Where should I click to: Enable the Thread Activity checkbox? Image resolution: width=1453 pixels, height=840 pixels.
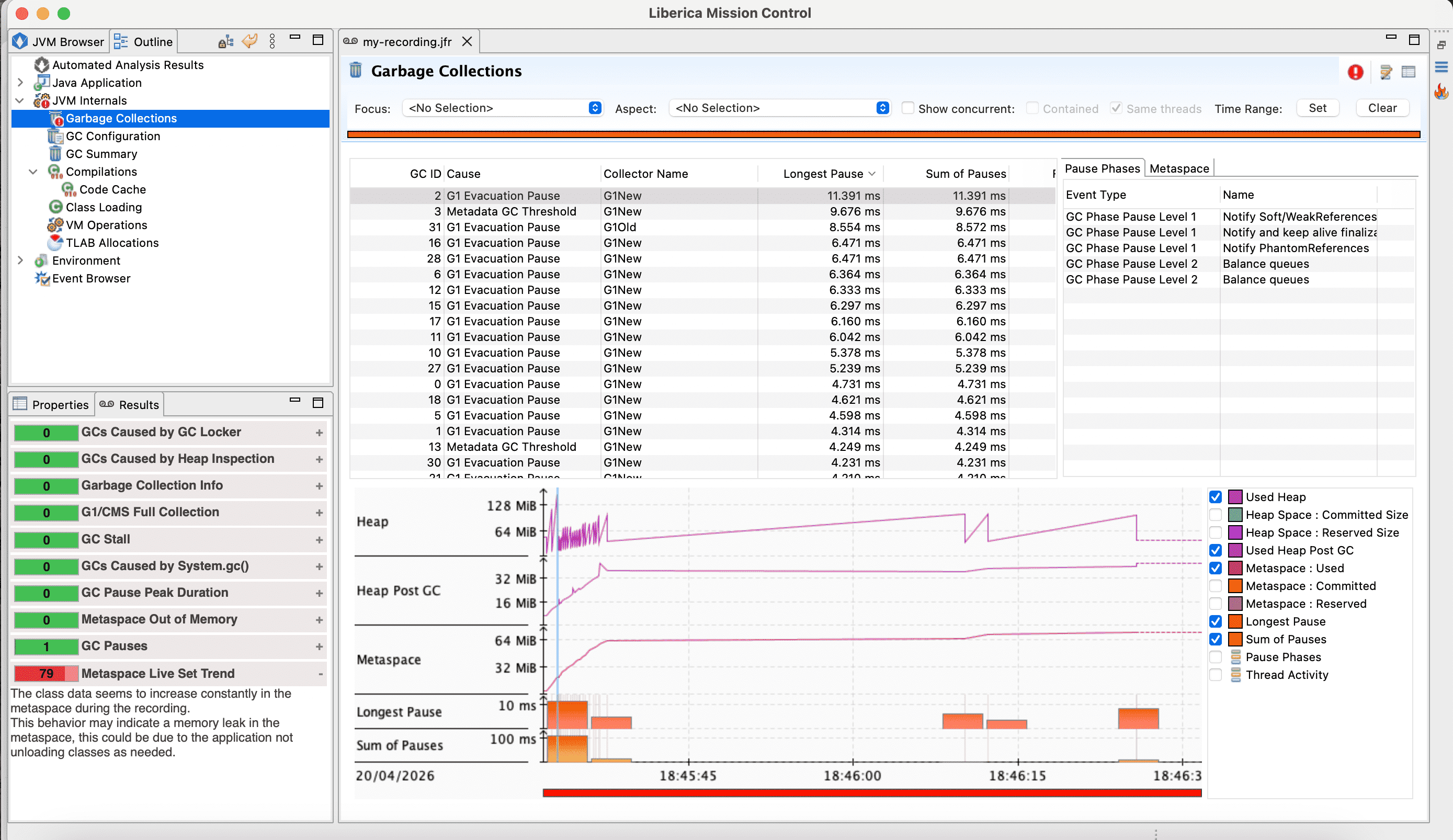click(x=1216, y=675)
